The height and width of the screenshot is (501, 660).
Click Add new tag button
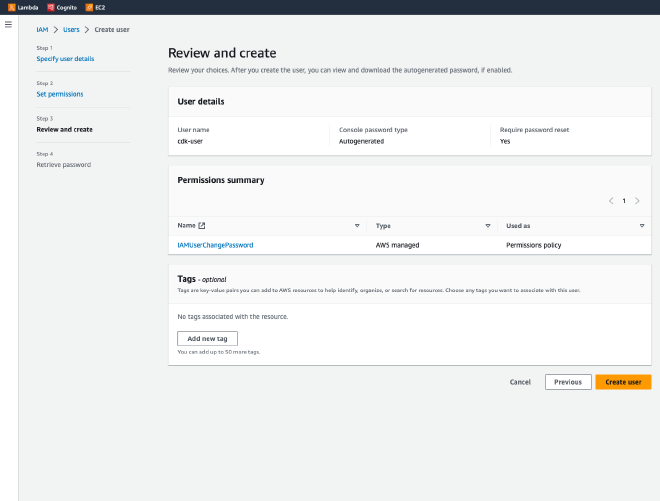pyautogui.click(x=207, y=339)
